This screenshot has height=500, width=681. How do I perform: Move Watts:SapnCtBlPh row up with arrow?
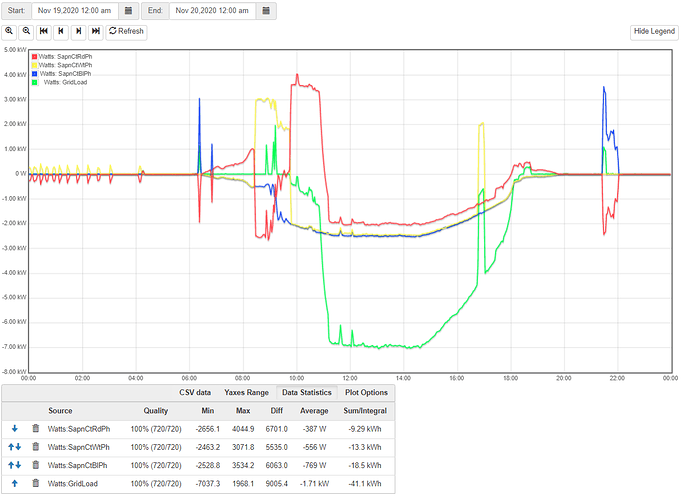point(11,465)
